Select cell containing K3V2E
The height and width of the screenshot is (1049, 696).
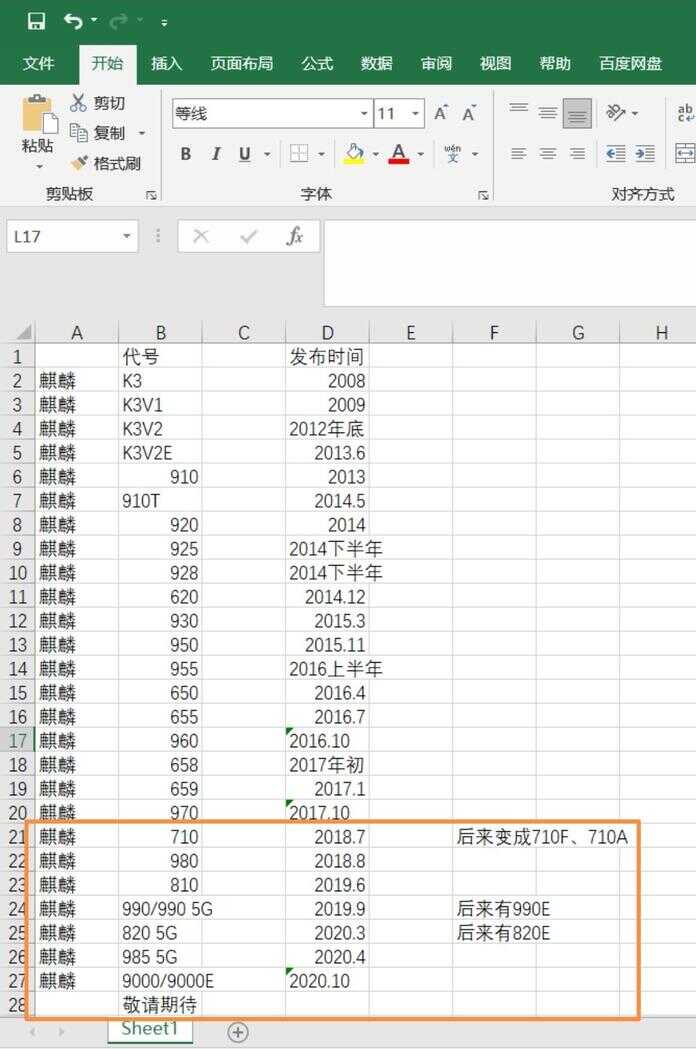point(160,453)
